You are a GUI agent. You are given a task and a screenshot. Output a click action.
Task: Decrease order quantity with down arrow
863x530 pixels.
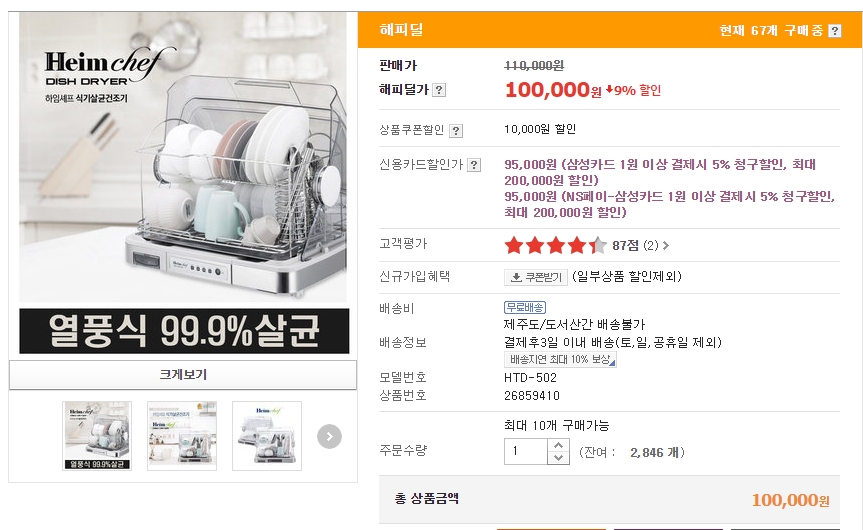click(x=559, y=458)
